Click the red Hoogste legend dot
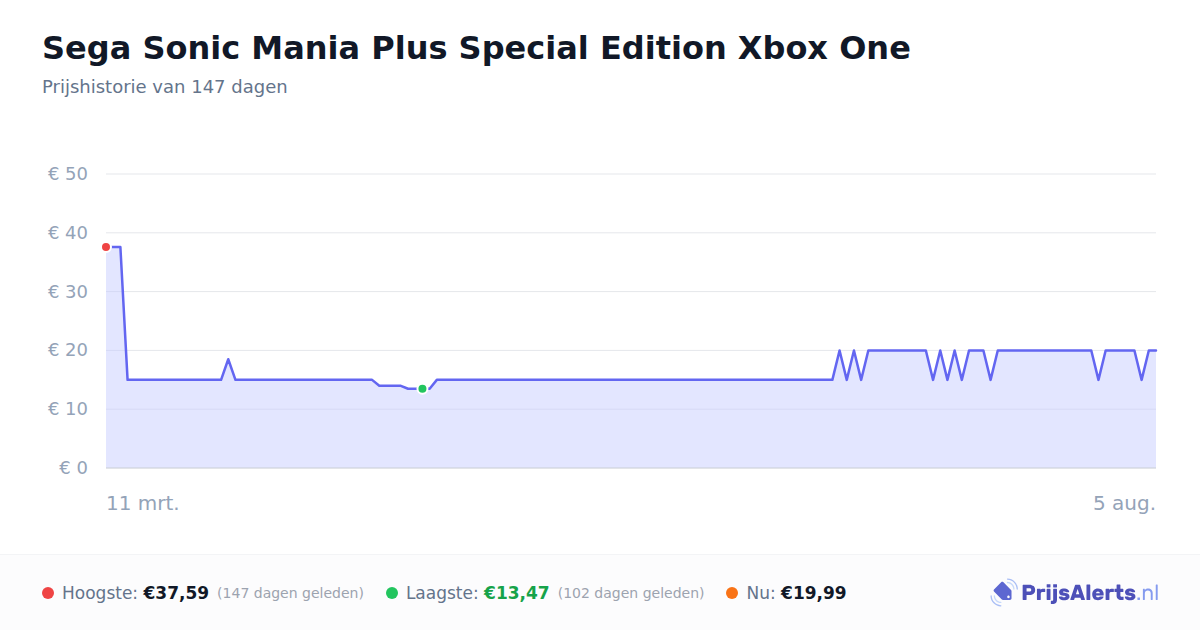The width and height of the screenshot is (1200, 630). (48, 593)
